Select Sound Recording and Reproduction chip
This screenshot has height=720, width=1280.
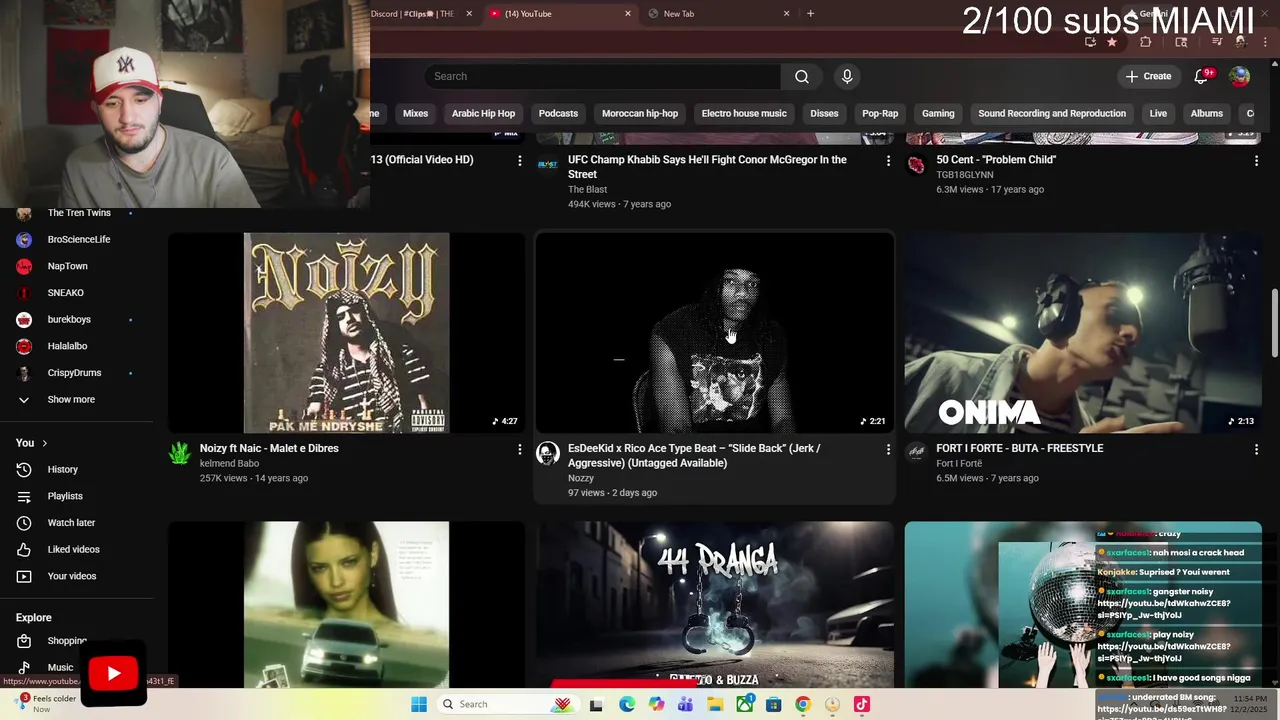click(x=1052, y=113)
